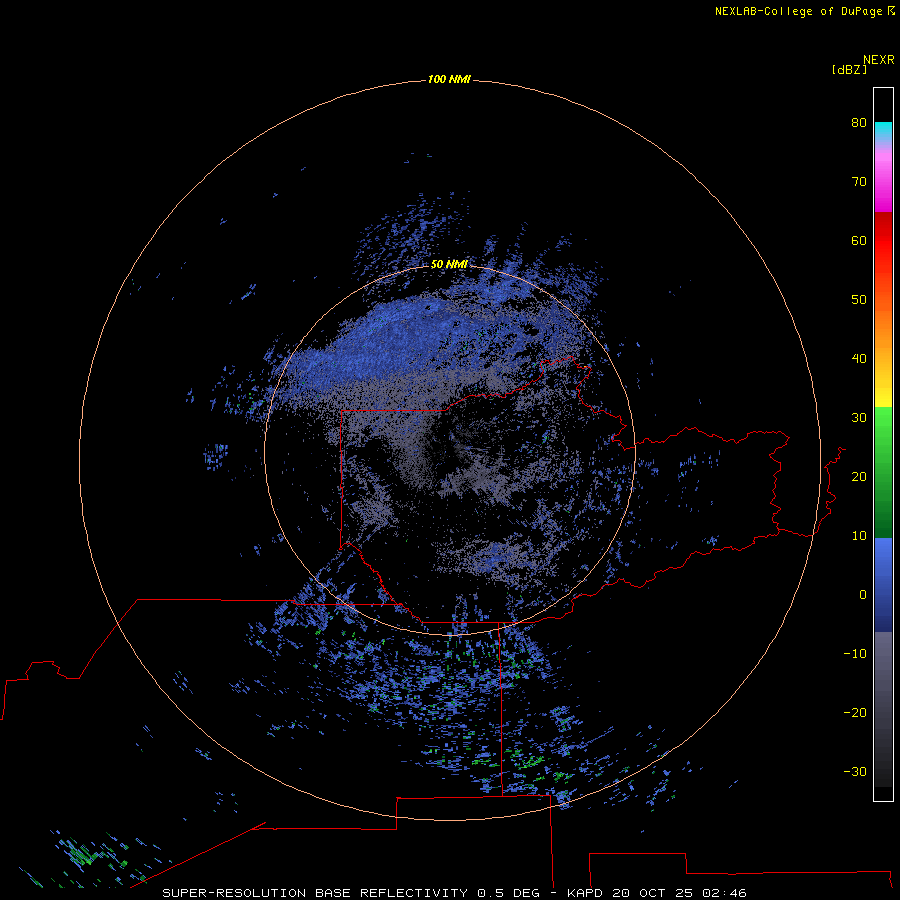Click the 80 dBZ scale value
900x900 pixels.
(859, 122)
